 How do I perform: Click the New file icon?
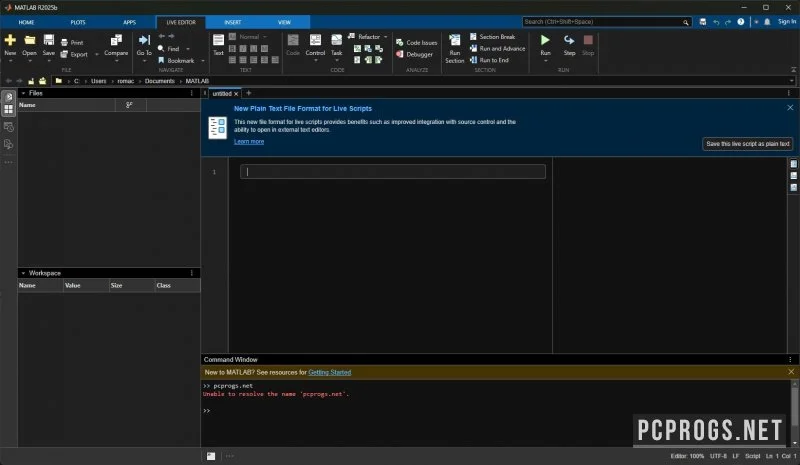point(10,40)
